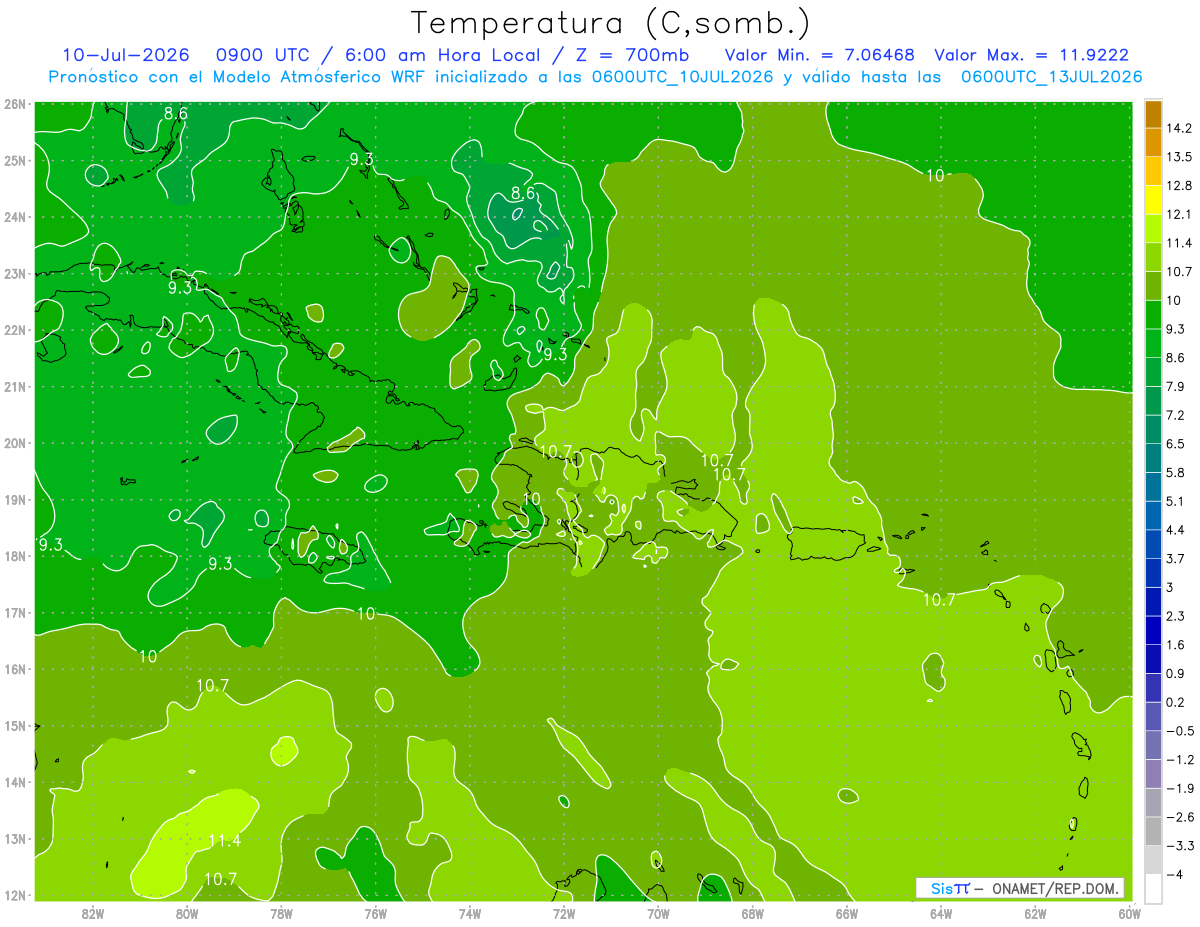Click the "7.9" colorbar label

(x=1177, y=386)
